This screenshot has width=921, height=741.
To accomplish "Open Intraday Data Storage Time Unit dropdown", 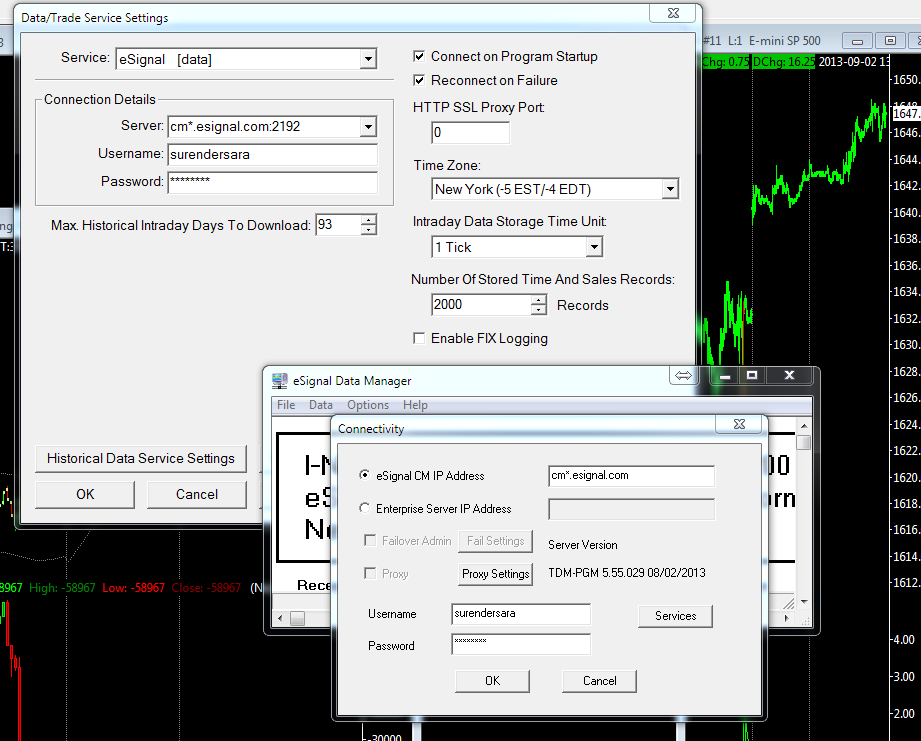I will point(594,247).
